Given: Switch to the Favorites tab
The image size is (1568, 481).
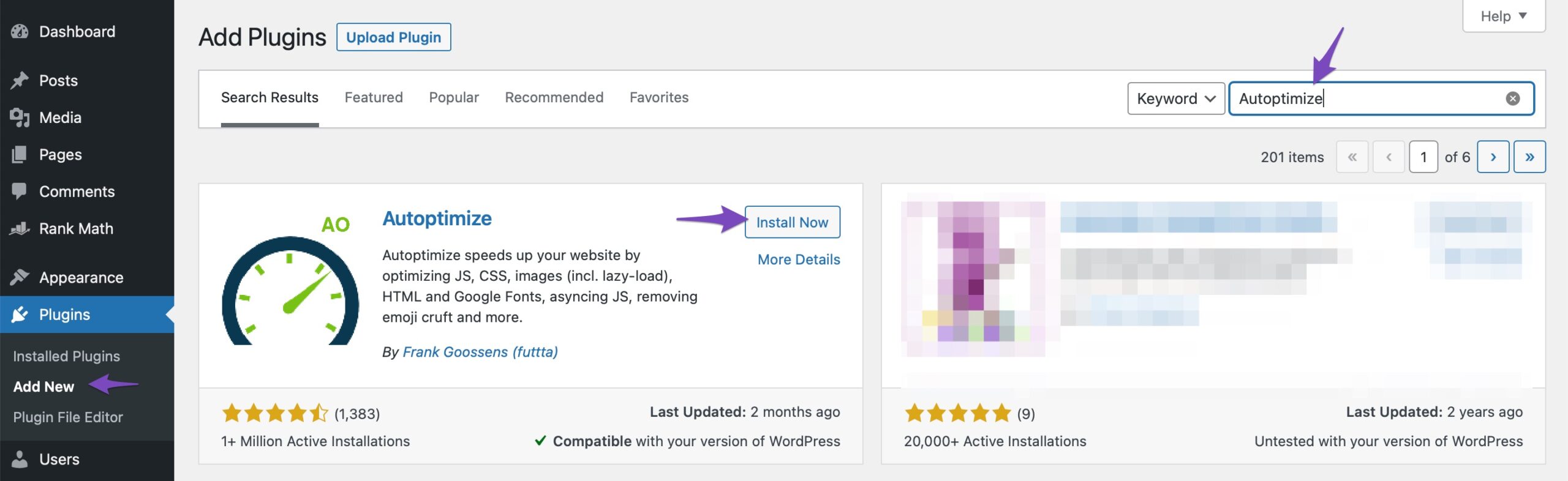Looking at the screenshot, I should (x=659, y=98).
